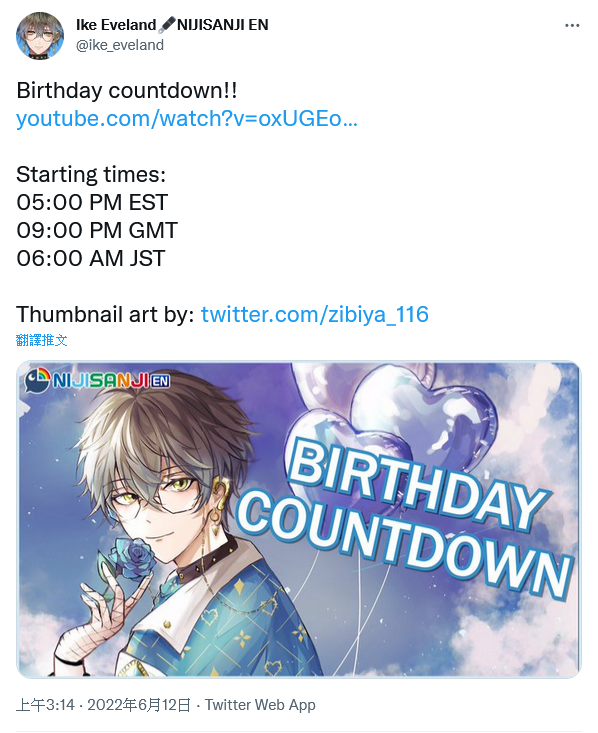Click the 'Birthday countdown!!' tweet text
The height and width of the screenshot is (733, 598).
point(127,90)
